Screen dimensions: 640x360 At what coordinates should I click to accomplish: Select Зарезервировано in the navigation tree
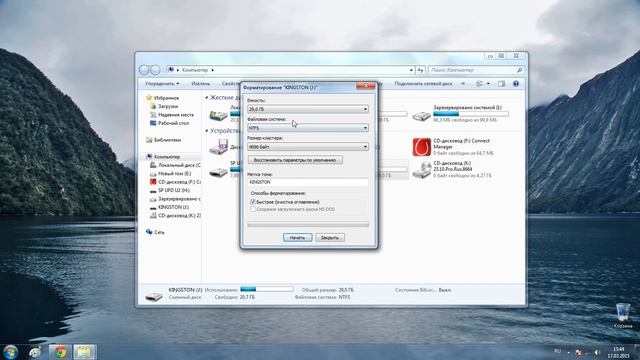(x=179, y=199)
